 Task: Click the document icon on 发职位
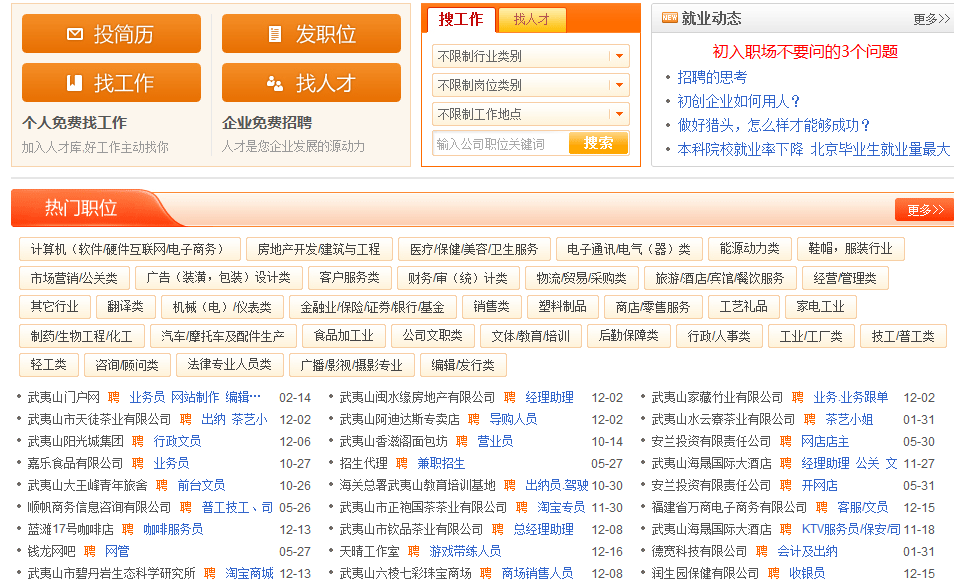point(275,34)
